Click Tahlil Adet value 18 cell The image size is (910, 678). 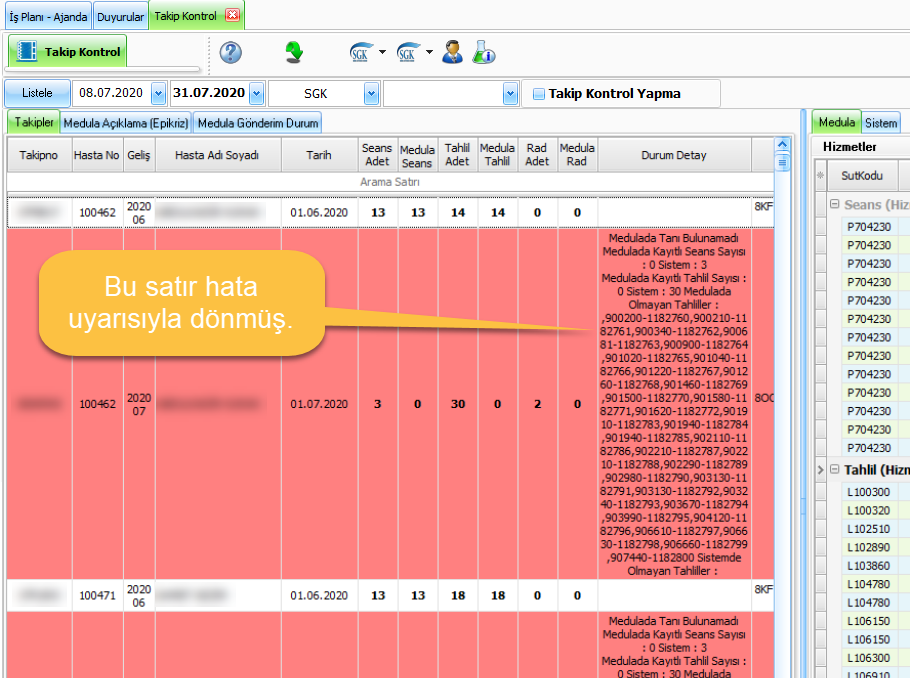[x=458, y=596]
